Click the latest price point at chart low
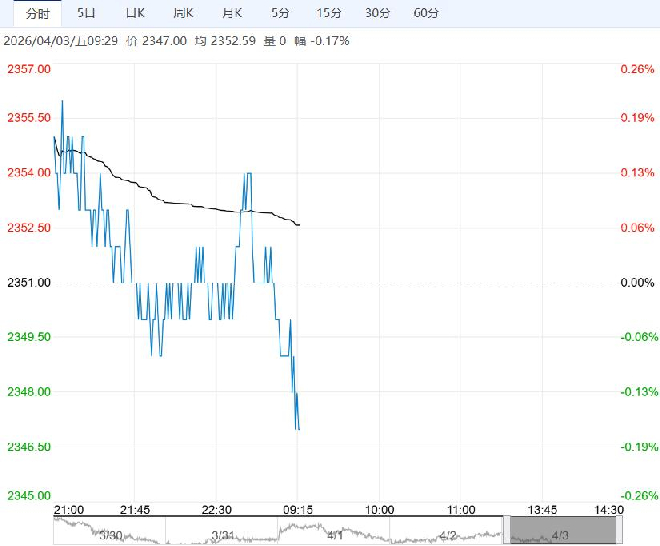Image resolution: width=660 pixels, height=546 pixels. pyautogui.click(x=298, y=429)
